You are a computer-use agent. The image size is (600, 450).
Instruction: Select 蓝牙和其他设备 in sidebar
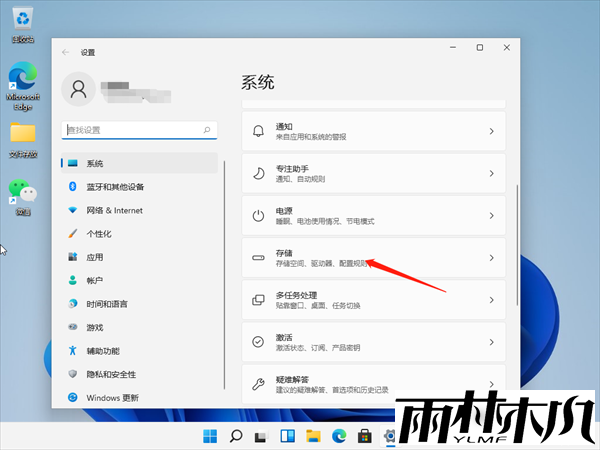[115, 187]
